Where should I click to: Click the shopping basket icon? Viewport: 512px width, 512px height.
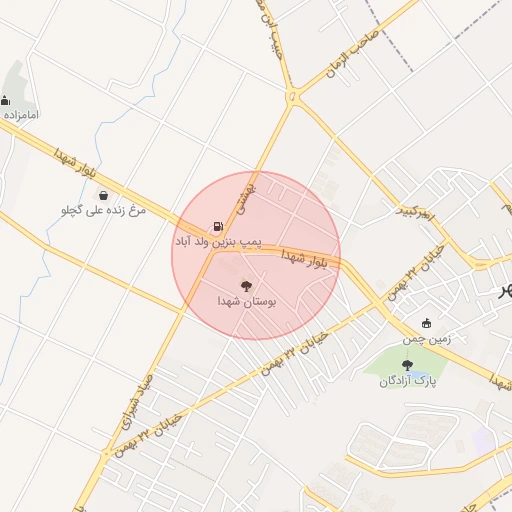[x=104, y=195]
